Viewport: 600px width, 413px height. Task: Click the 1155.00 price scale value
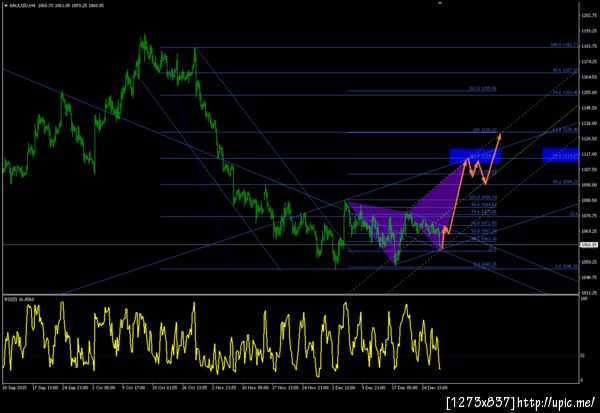pyautogui.click(x=589, y=92)
